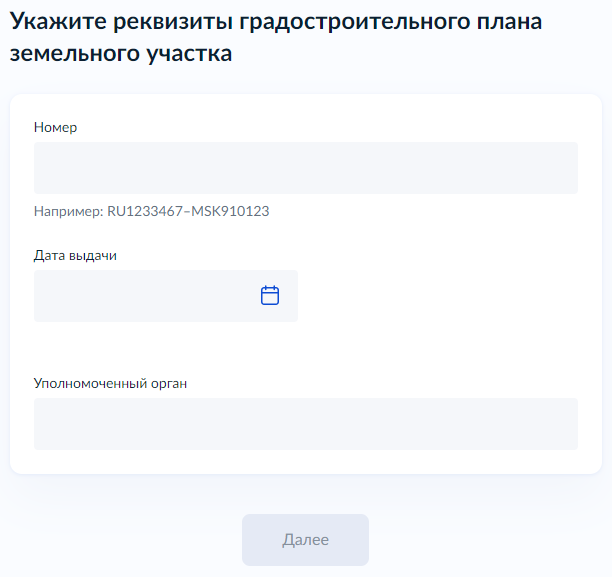Click the MSK910123 part of the hint
Image resolution: width=612 pixels, height=577 pixels.
pyautogui.click(x=230, y=211)
